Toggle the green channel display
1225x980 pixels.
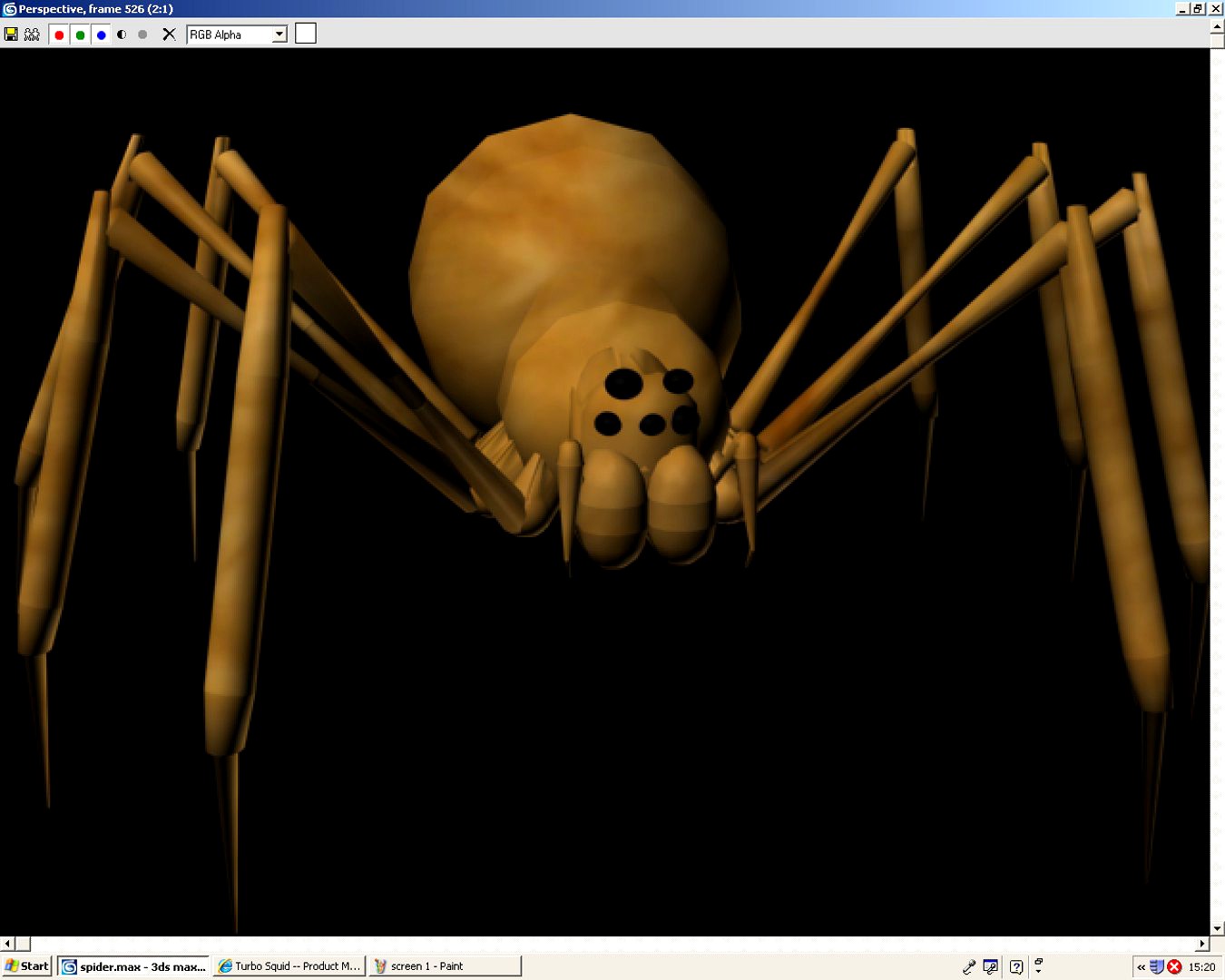pyautogui.click(x=80, y=34)
